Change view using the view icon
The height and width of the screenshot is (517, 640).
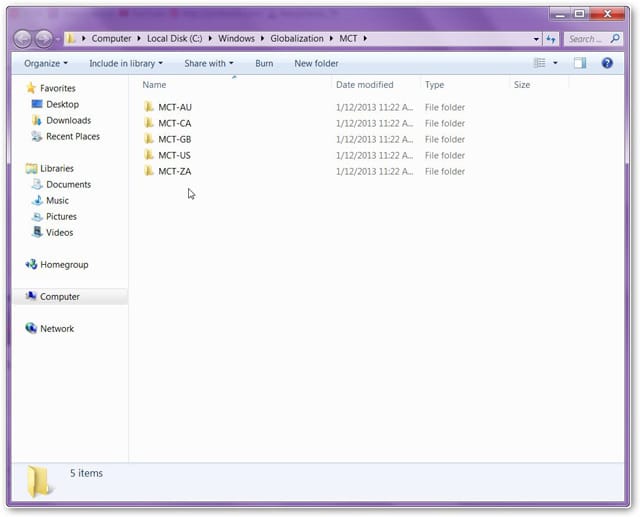(x=540, y=63)
